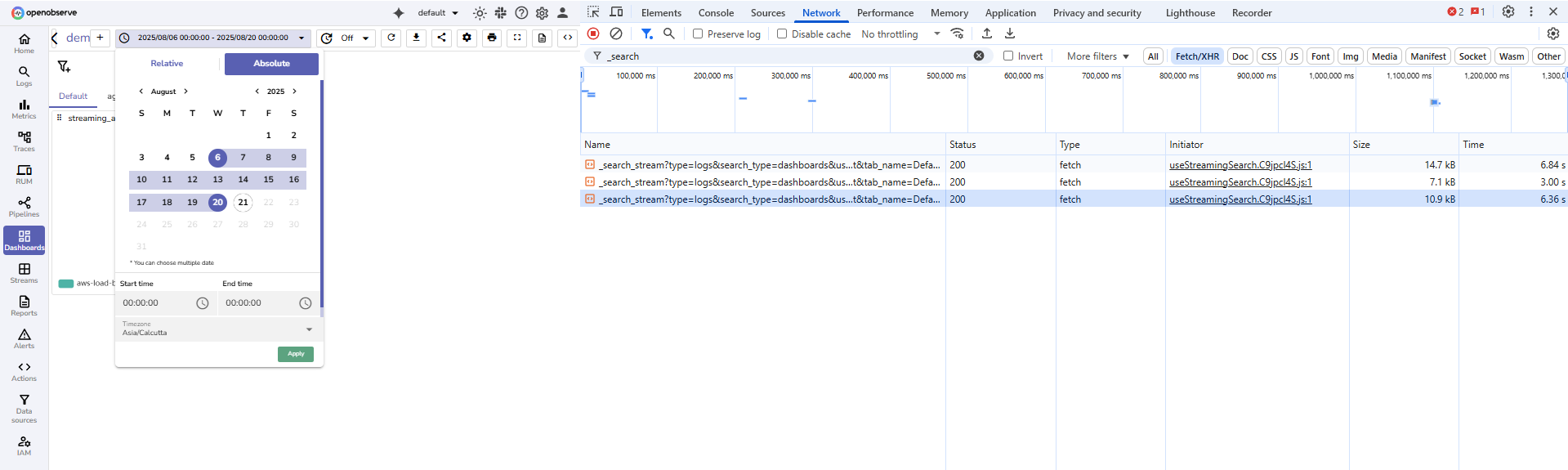Switch to the Console tab in DevTools
Screen dimensions: 1568x470
click(x=716, y=13)
